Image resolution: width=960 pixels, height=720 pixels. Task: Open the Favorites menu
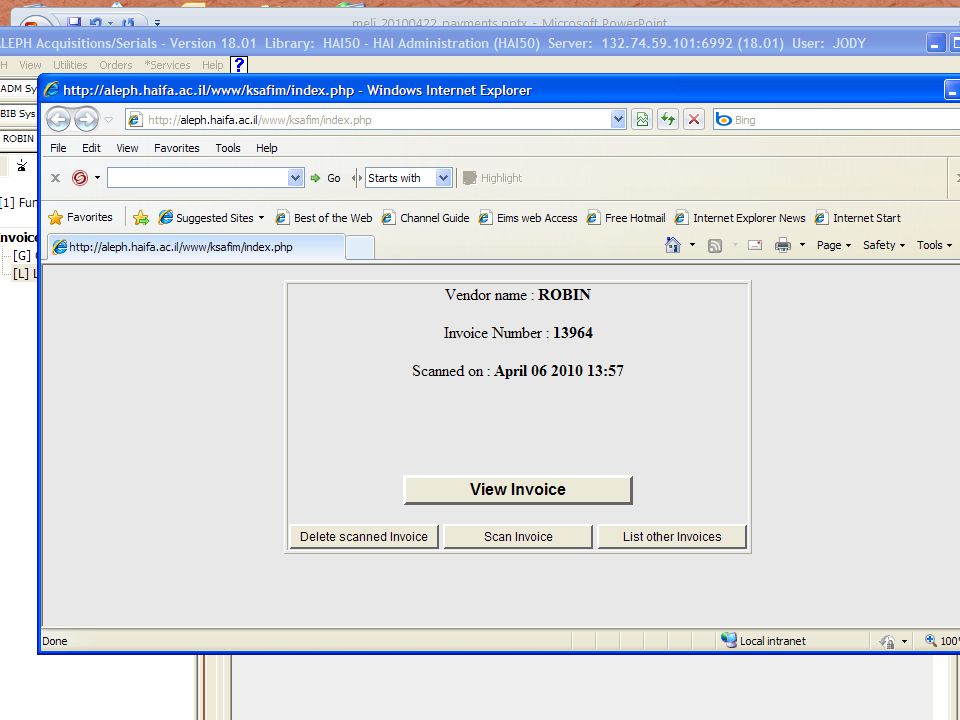[176, 148]
